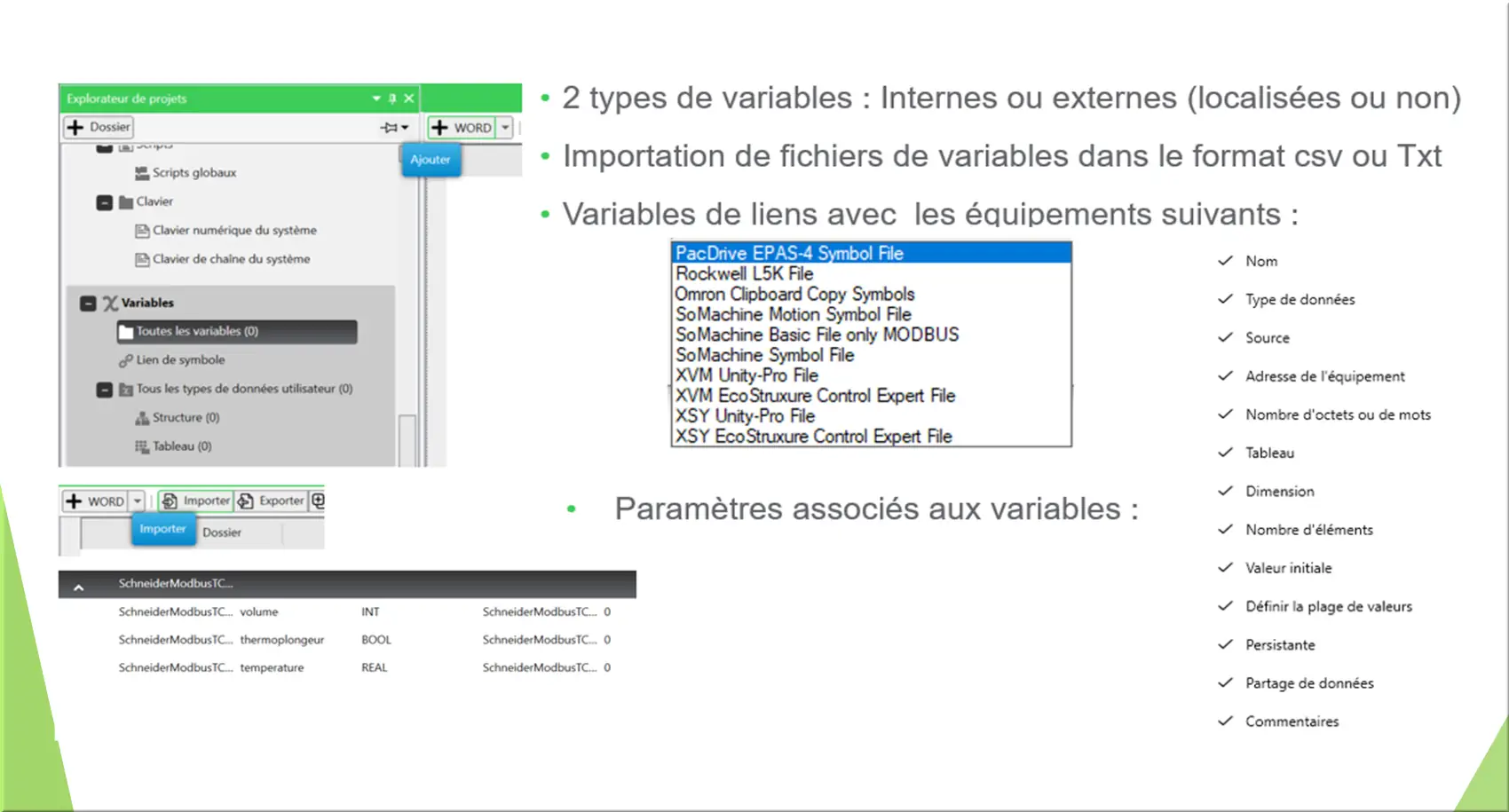This screenshot has width=1509, height=812.
Task: Click the Importer toolbar button
Action: [x=196, y=501]
